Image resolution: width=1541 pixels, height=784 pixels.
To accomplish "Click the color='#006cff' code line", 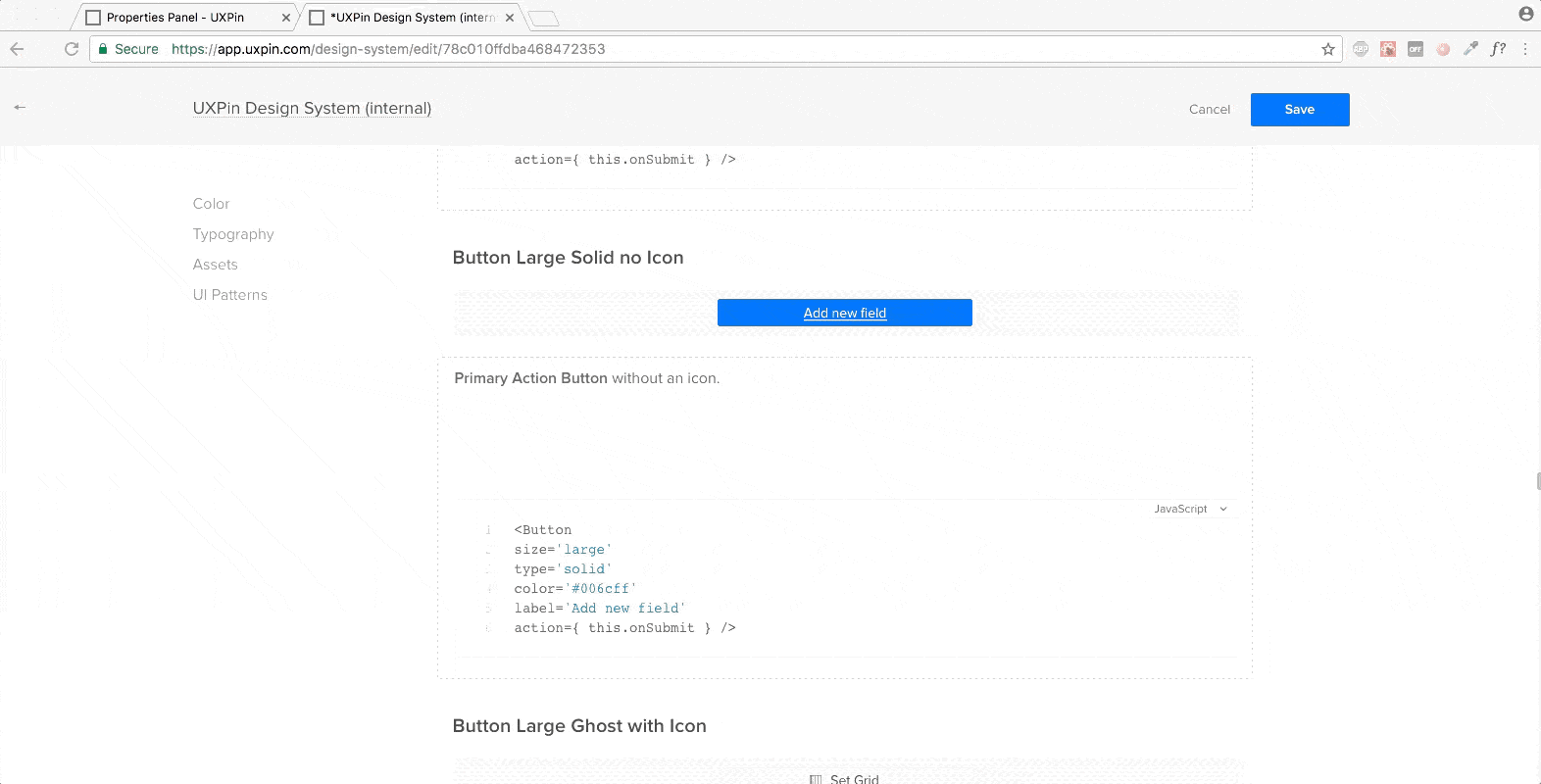I will pos(575,589).
